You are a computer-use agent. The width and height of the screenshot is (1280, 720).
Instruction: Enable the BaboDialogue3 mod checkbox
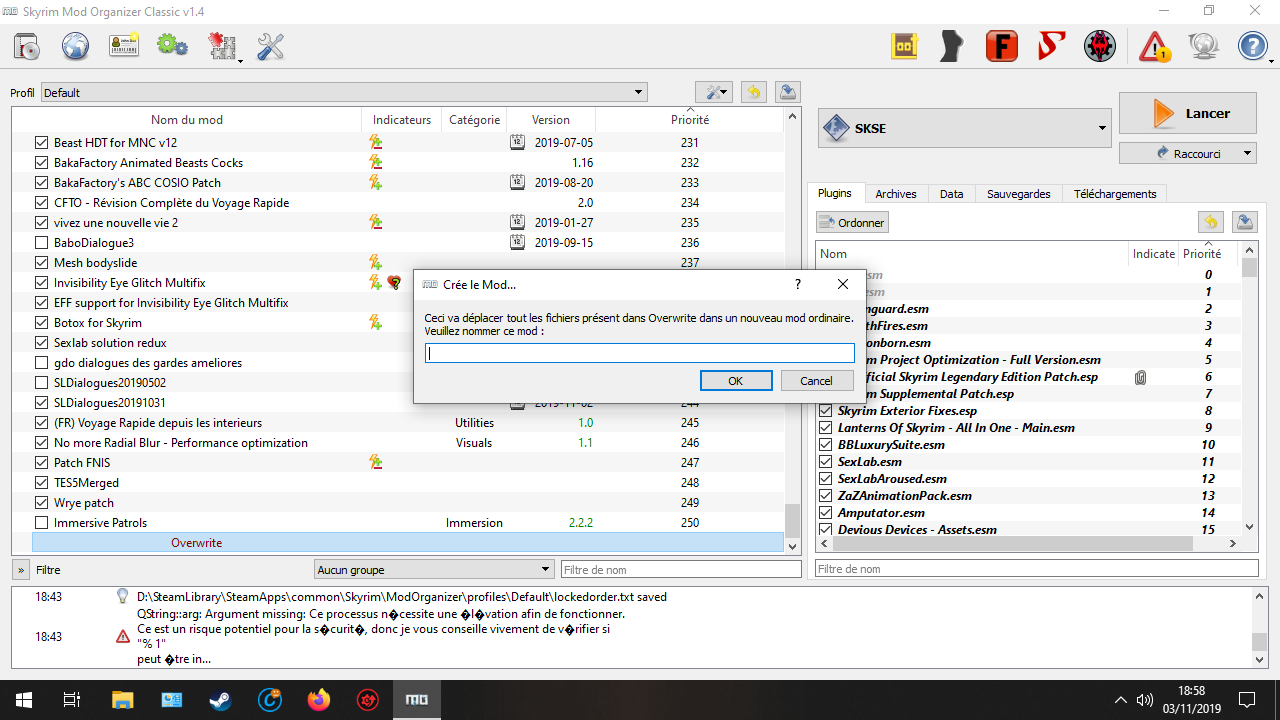(41, 243)
